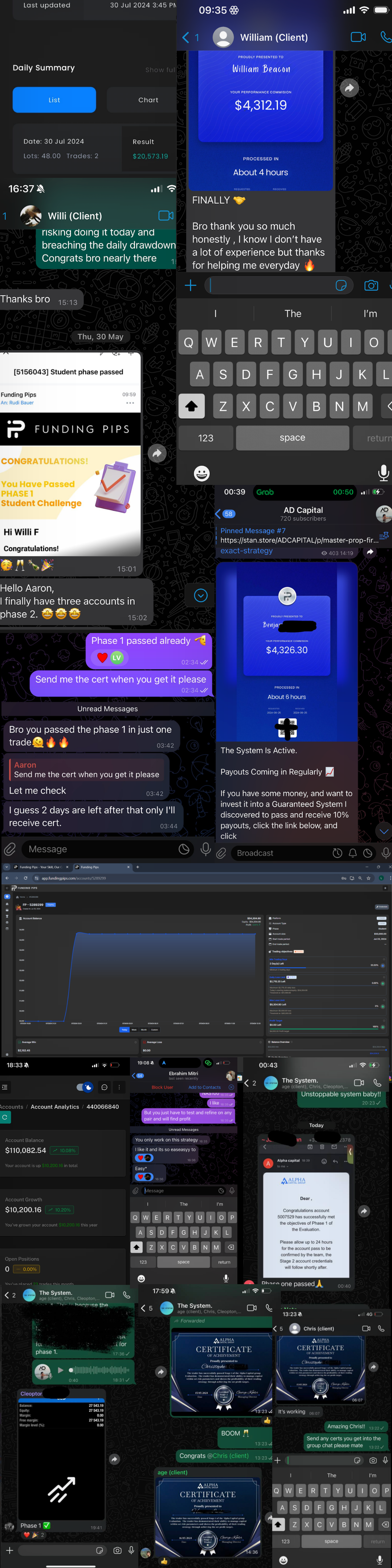
Task: Open the camera in William (Client) chat
Action: click(x=371, y=286)
